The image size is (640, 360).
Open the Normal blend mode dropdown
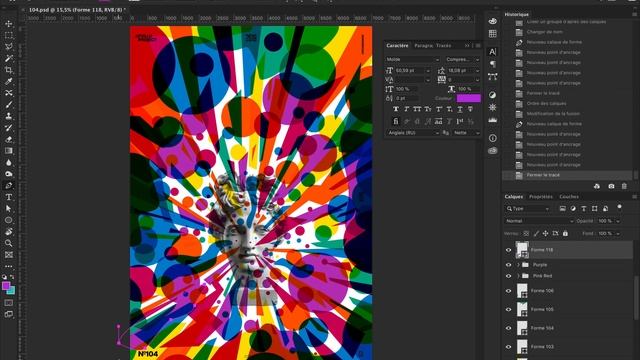coord(539,221)
